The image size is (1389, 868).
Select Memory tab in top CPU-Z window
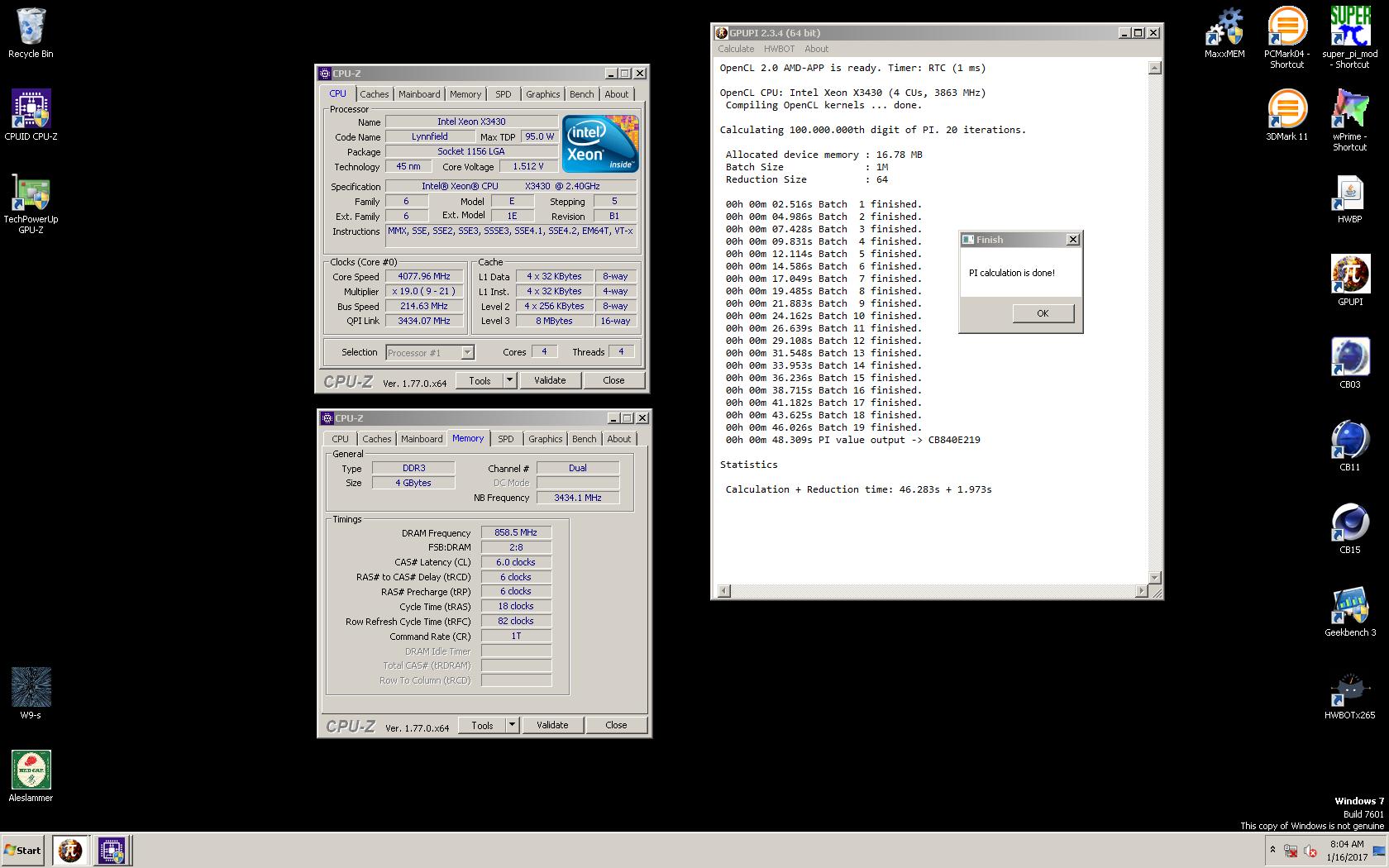[465, 94]
